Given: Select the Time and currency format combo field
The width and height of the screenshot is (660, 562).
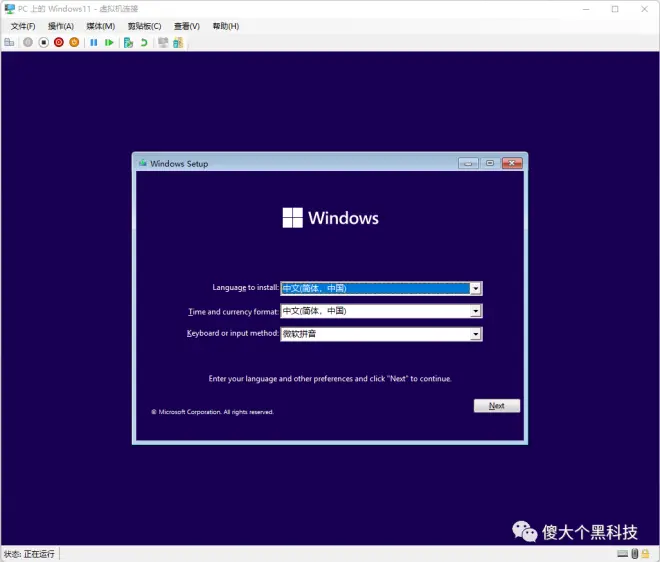Looking at the screenshot, I should pos(381,311).
